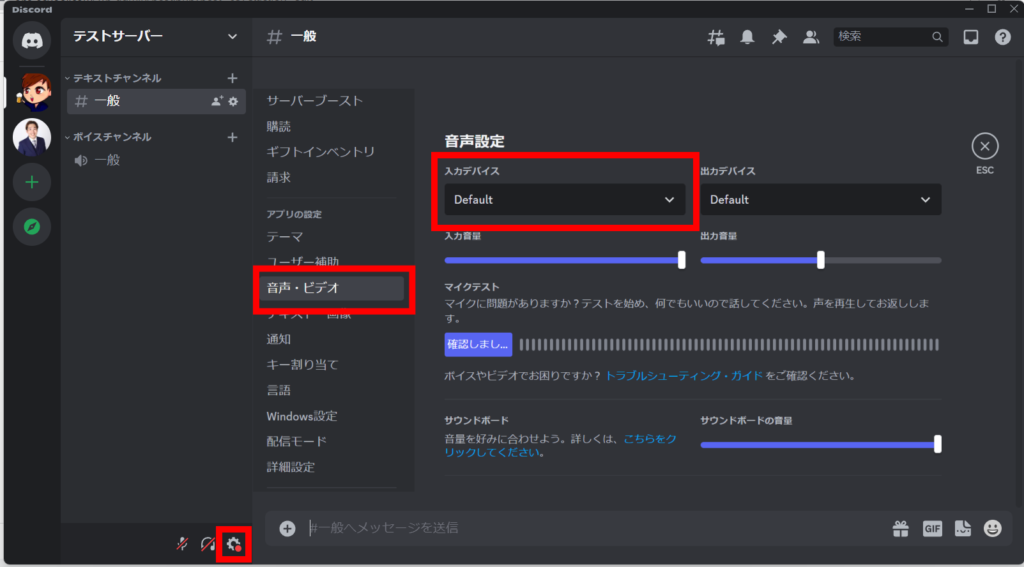Open edit channel gear on 一般 text channel
The width and height of the screenshot is (1024, 567).
click(233, 101)
